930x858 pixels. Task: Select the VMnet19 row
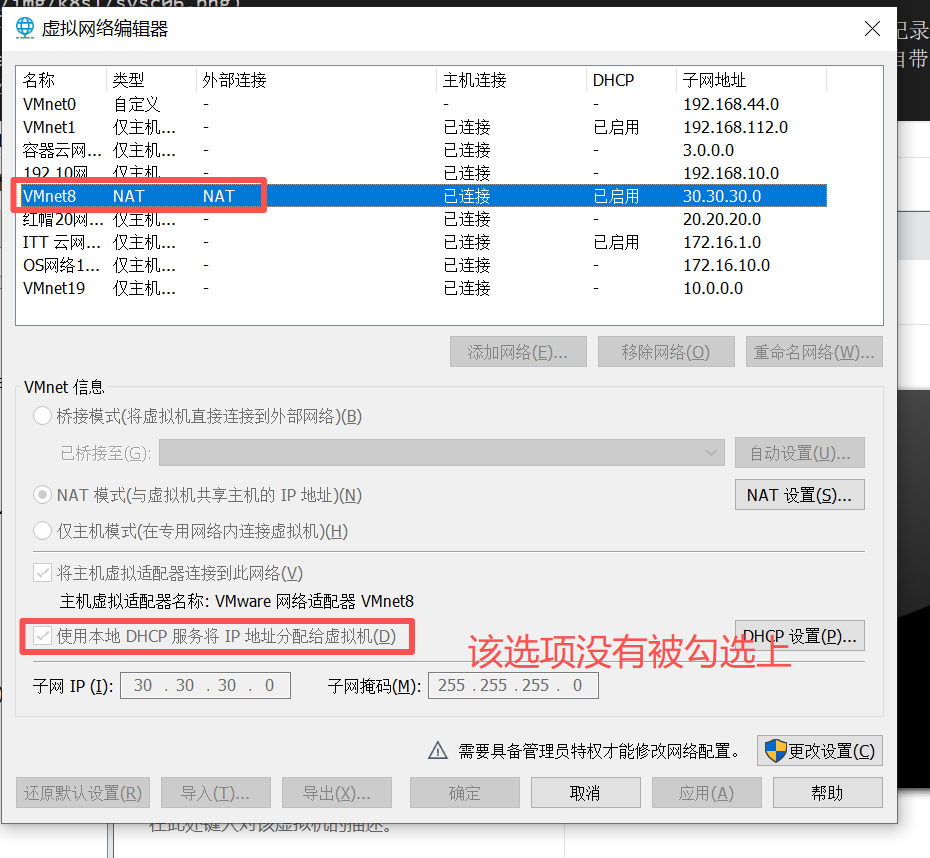pyautogui.click(x=422, y=288)
